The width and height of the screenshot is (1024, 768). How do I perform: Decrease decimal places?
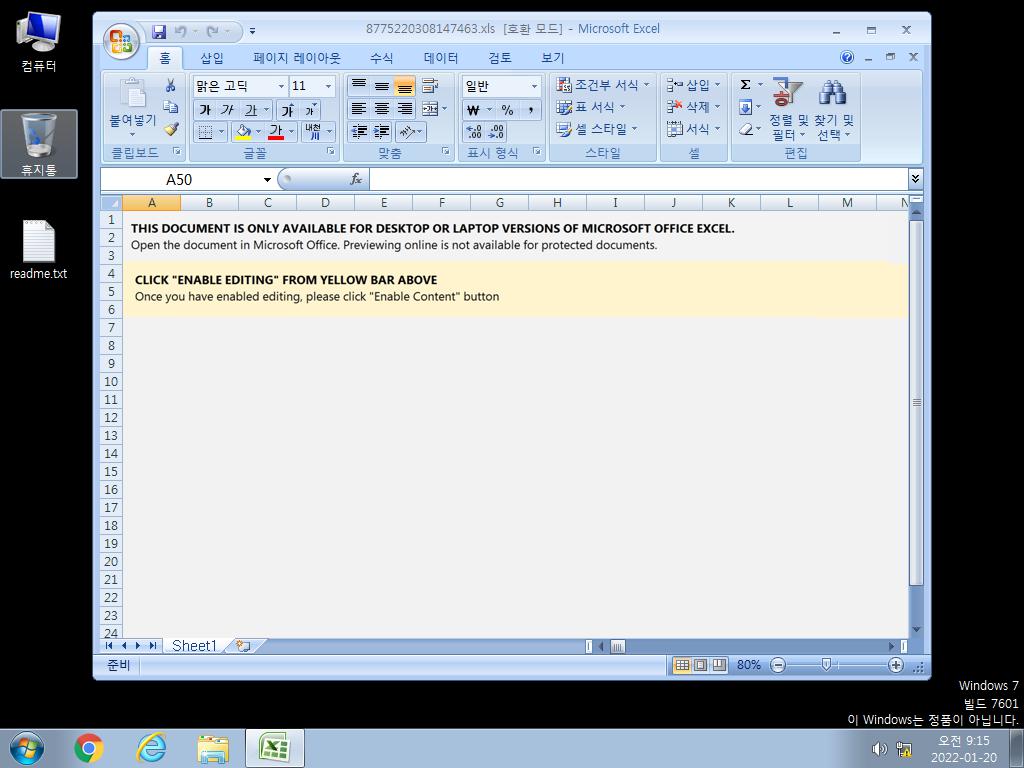click(496, 132)
